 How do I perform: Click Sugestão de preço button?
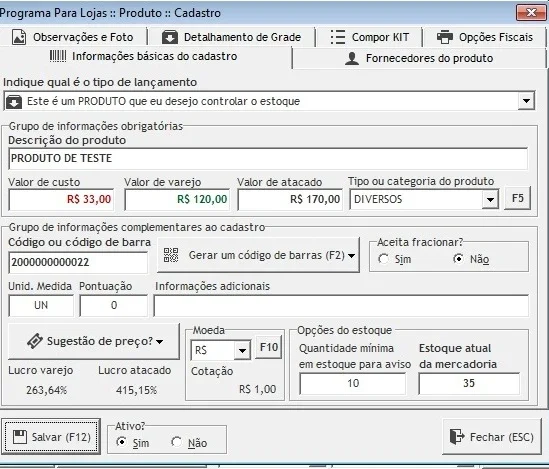click(94, 341)
